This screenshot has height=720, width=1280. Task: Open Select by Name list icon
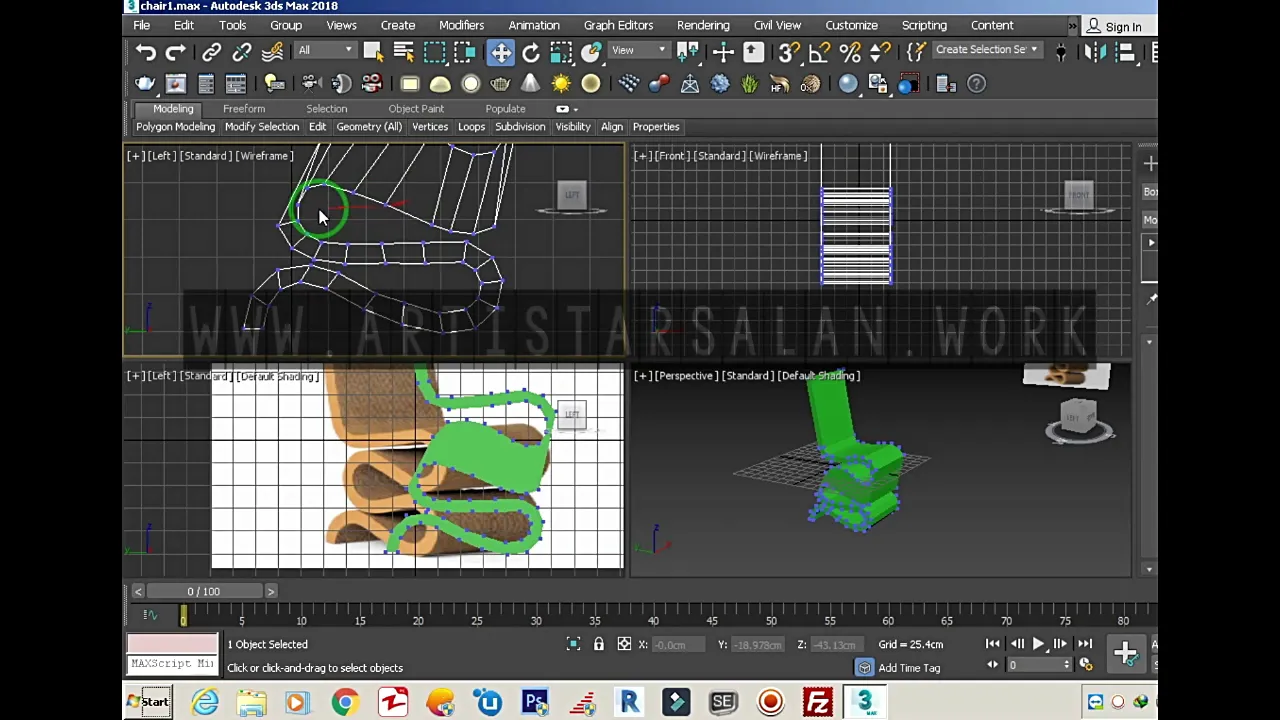(404, 52)
